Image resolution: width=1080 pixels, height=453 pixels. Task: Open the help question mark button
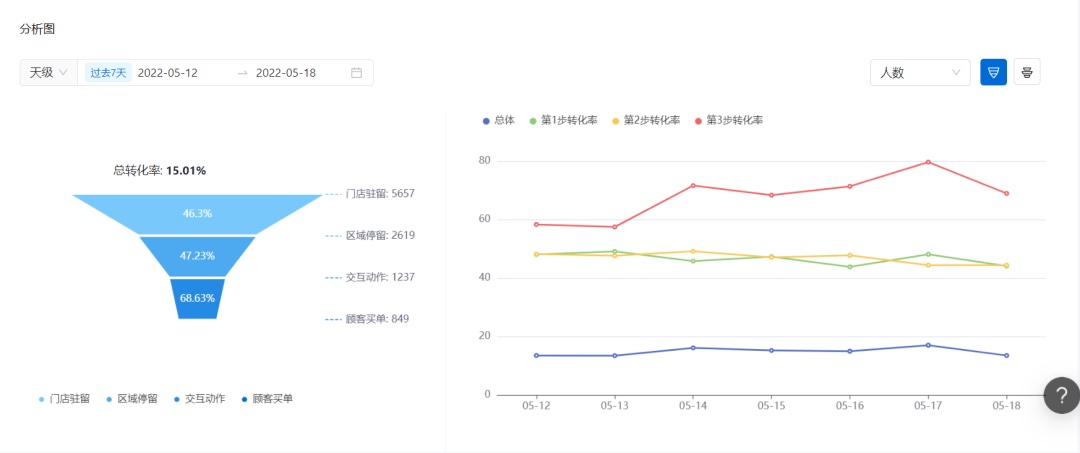point(1061,395)
